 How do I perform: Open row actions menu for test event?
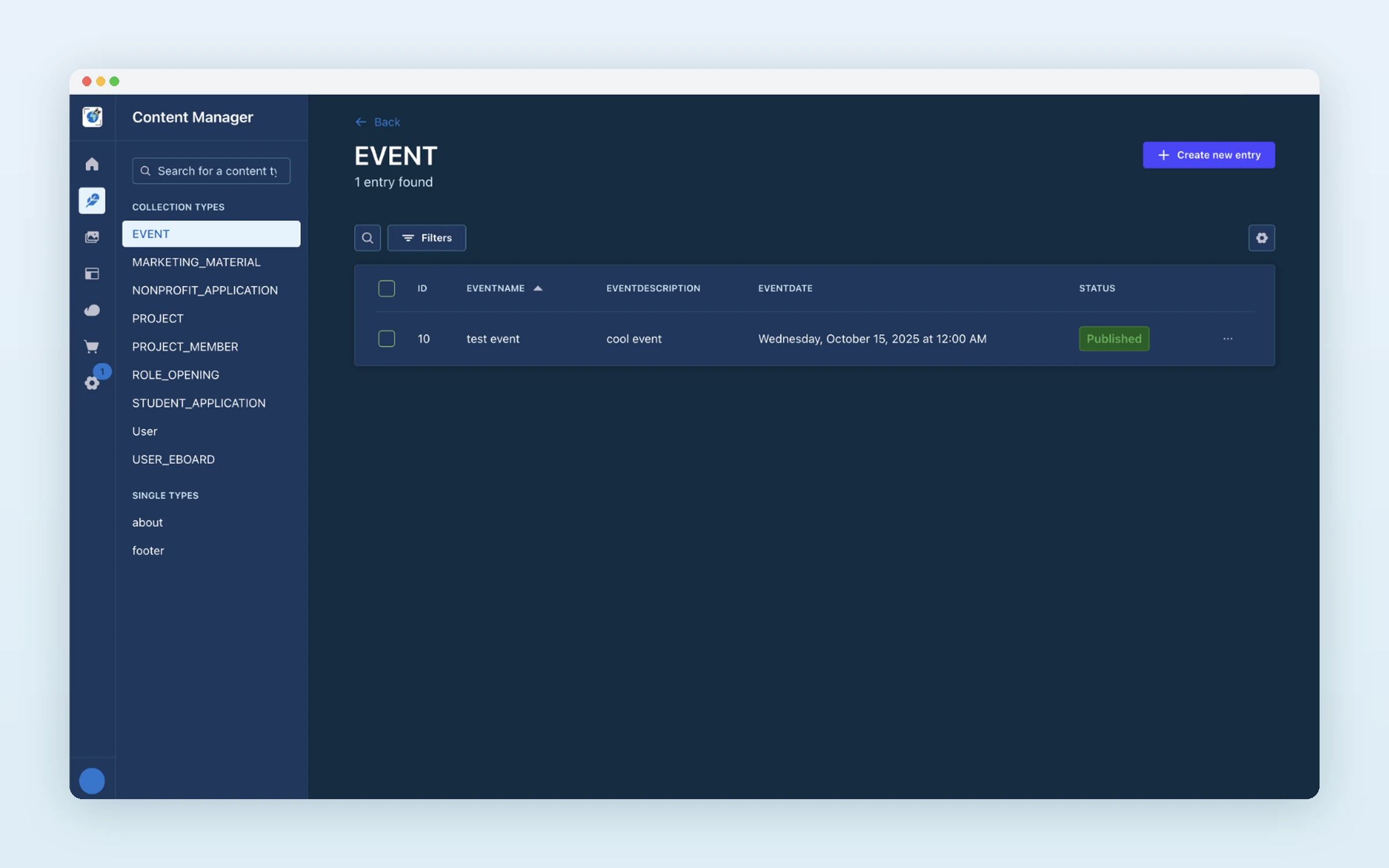click(1228, 339)
